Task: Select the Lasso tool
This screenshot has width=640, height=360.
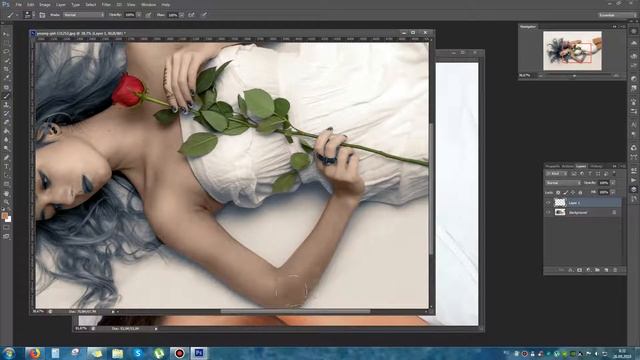Action: pyautogui.click(x=6, y=52)
